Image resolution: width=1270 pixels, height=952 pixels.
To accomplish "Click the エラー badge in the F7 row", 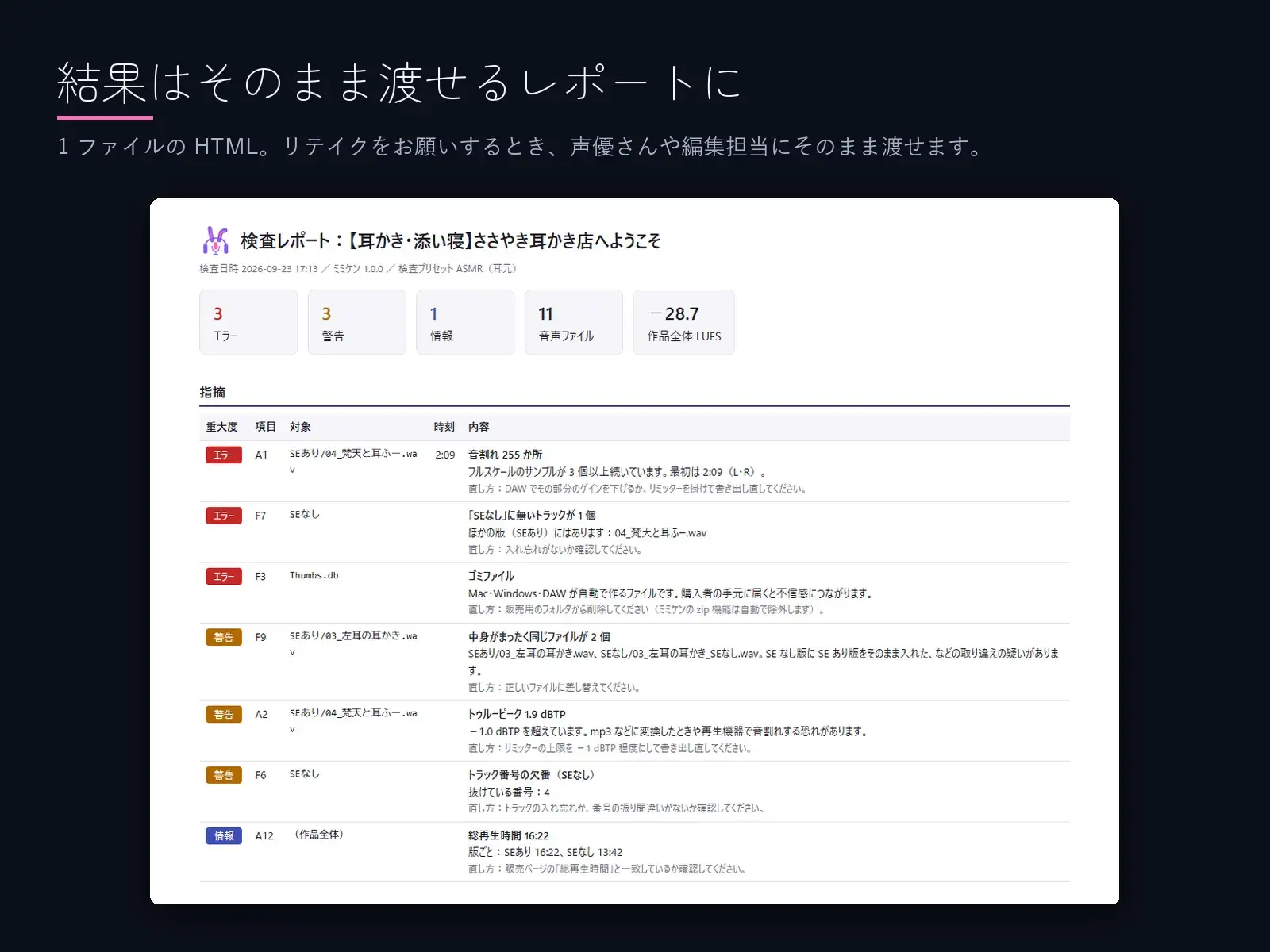I will click(224, 516).
